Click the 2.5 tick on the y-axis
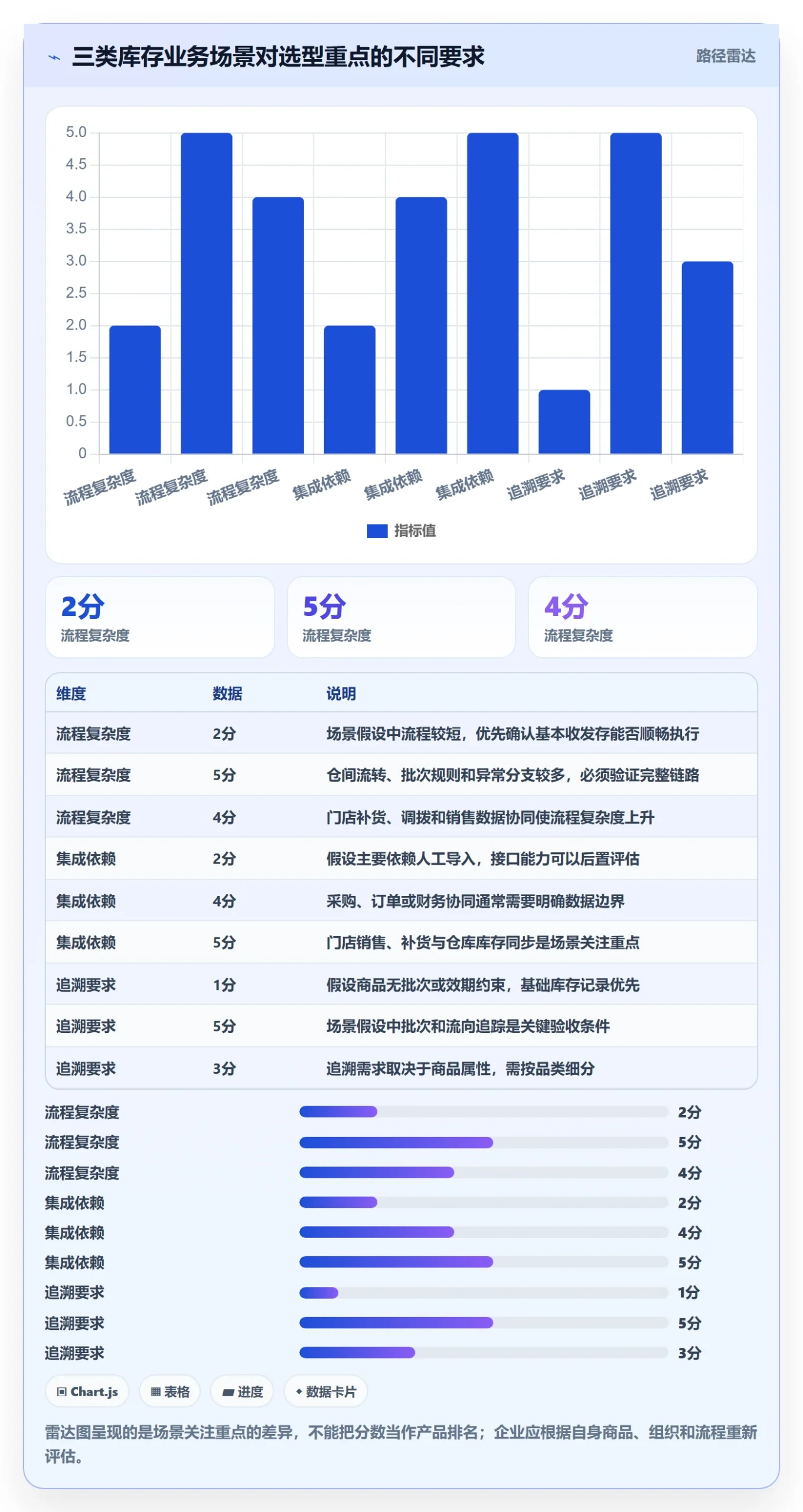This screenshot has height=1512, width=803. pyautogui.click(x=76, y=293)
